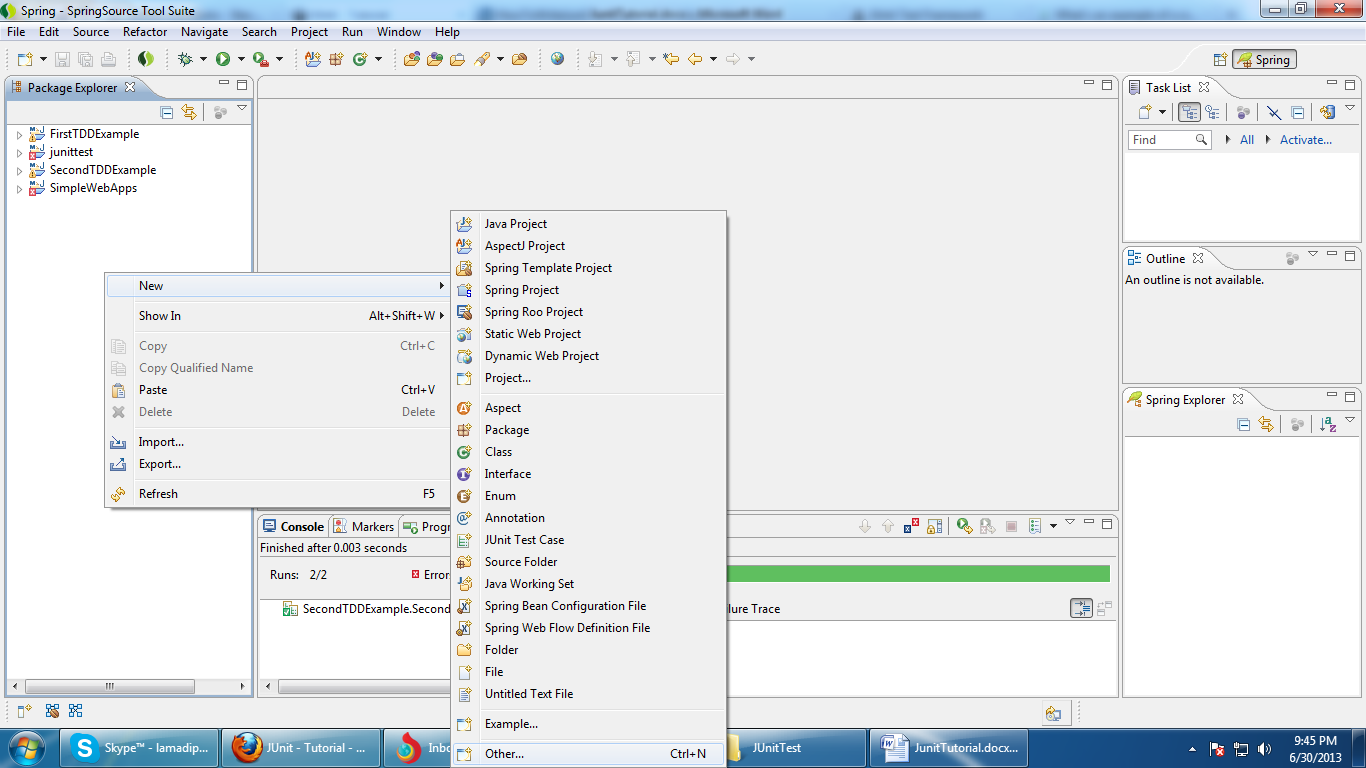This screenshot has width=1366, height=768.
Task: Open the Debug button dropdown arrow
Action: click(203, 60)
